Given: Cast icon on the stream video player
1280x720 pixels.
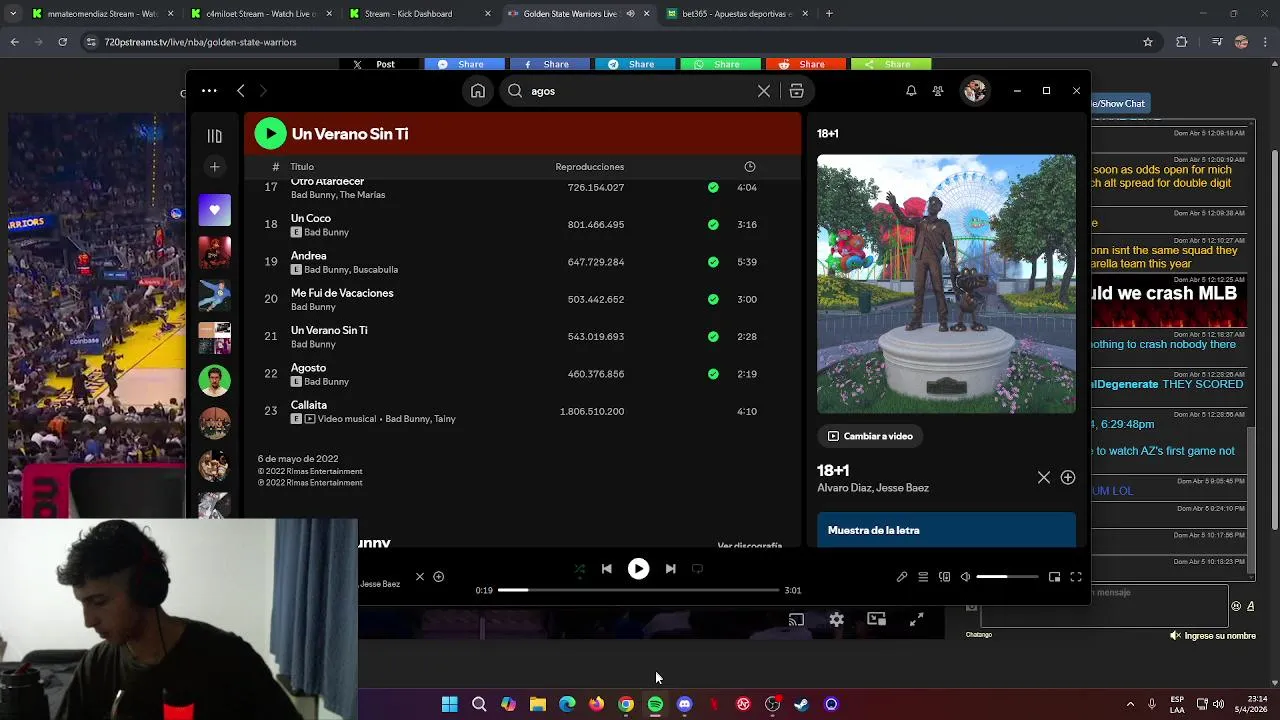Looking at the screenshot, I should click(796, 620).
